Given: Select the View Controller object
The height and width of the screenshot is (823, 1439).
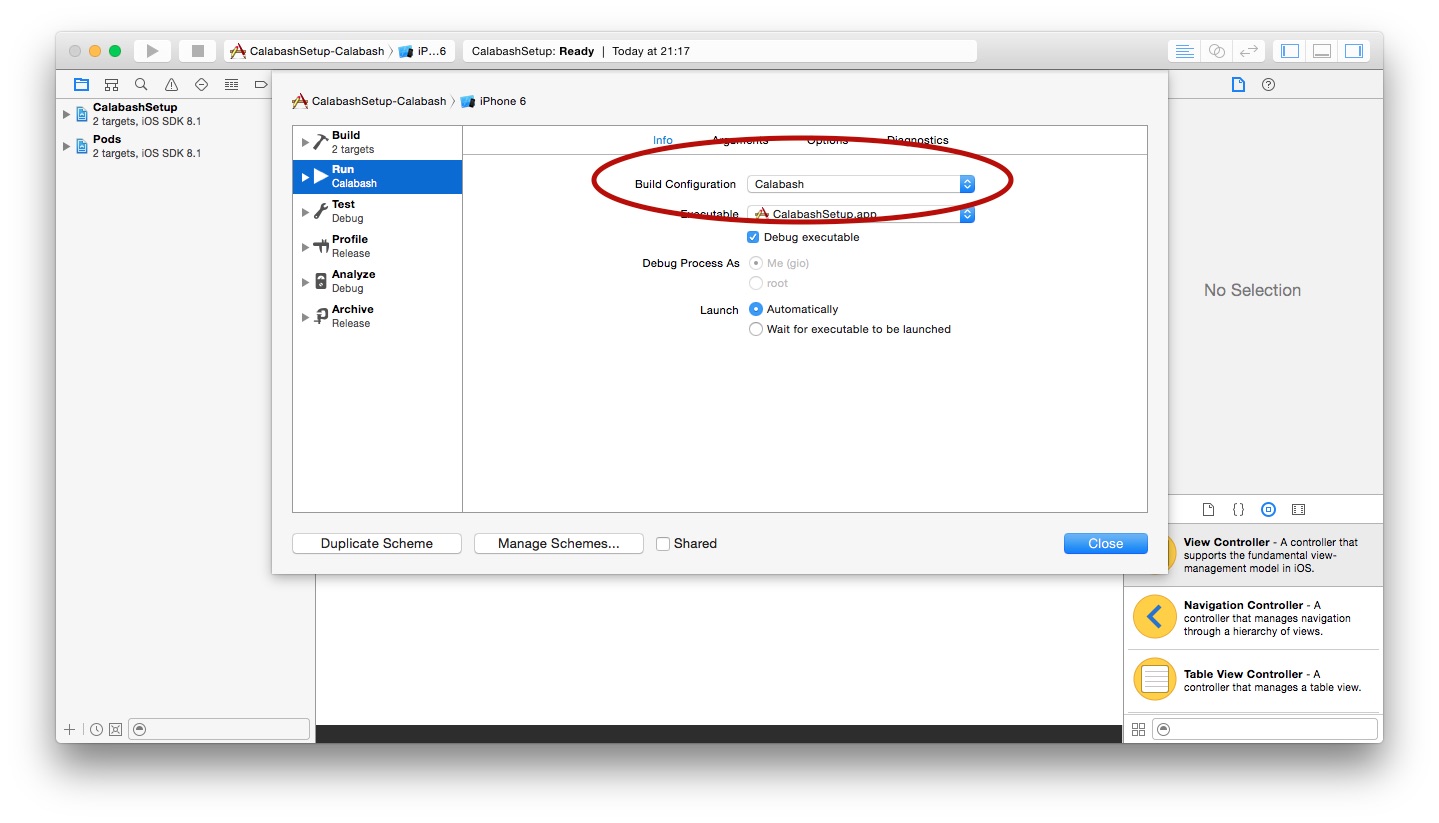Looking at the screenshot, I should (1254, 555).
